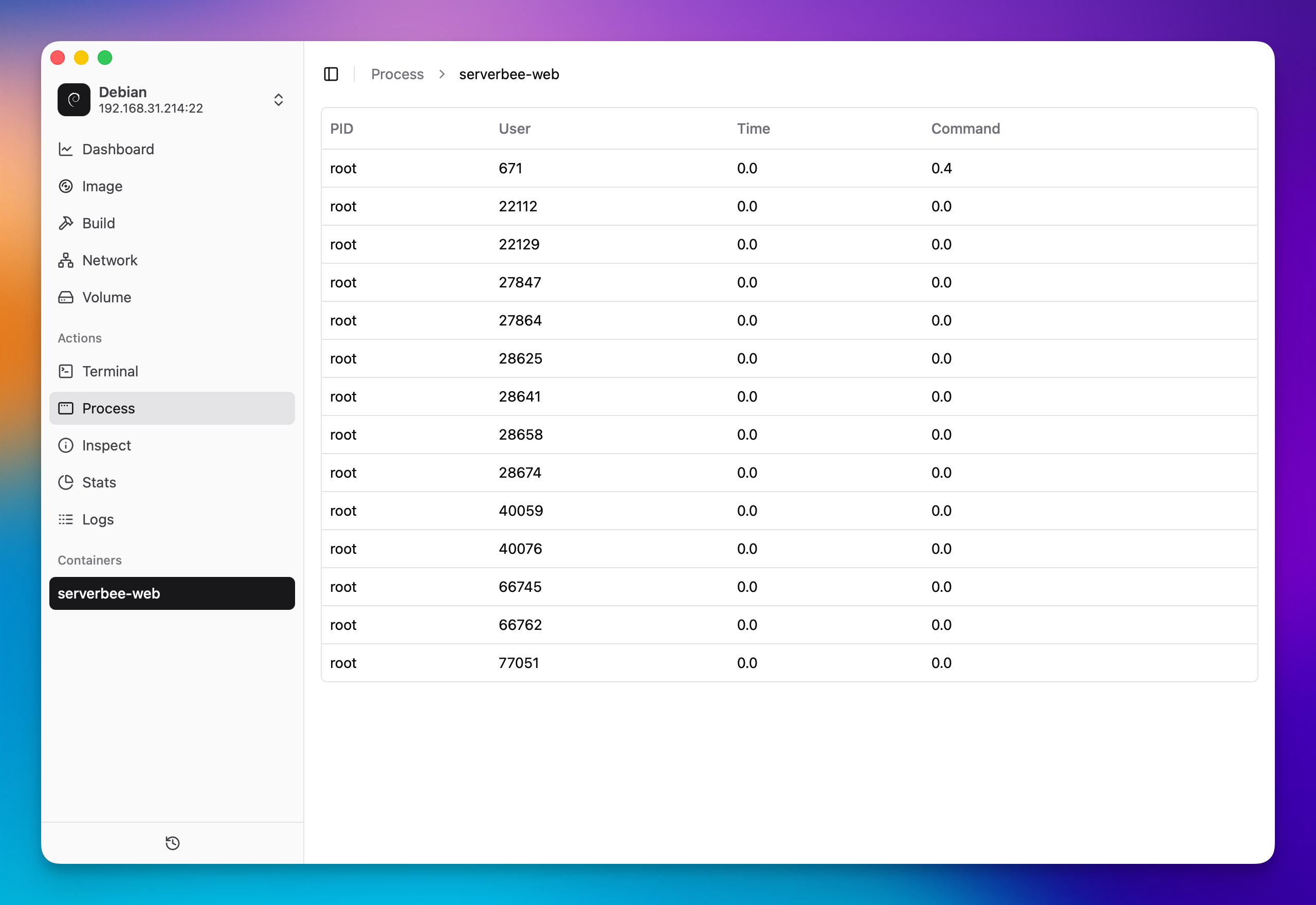Click the Inspect info icon

(66, 445)
